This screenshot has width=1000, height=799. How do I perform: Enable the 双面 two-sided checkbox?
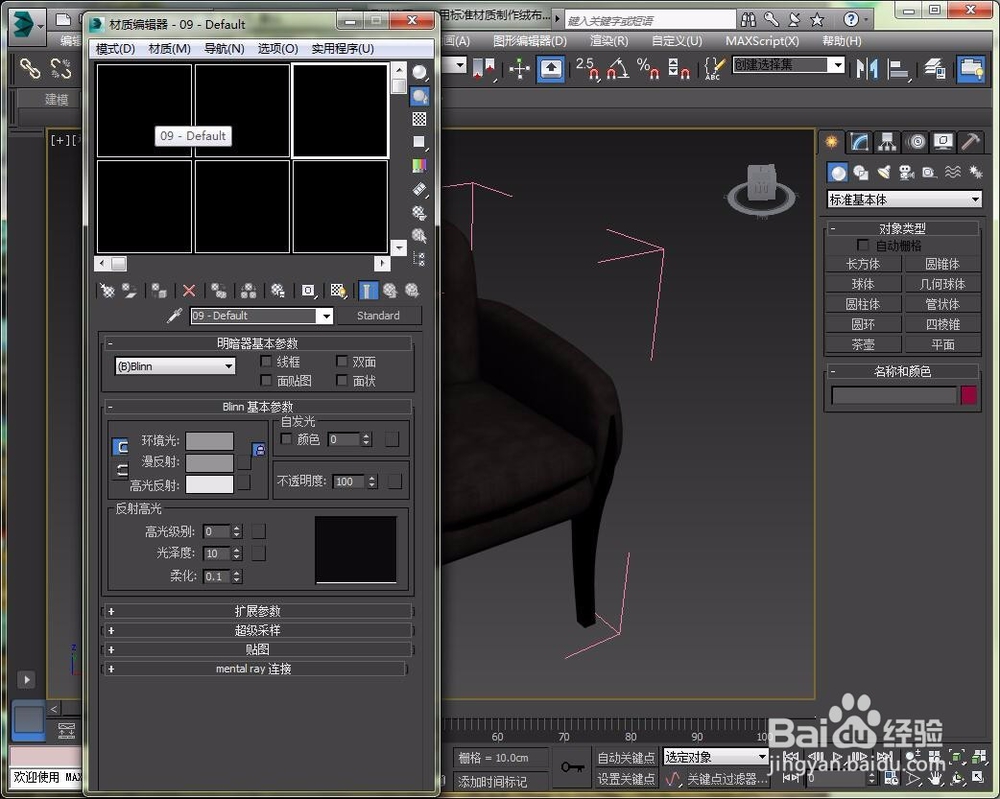click(342, 362)
